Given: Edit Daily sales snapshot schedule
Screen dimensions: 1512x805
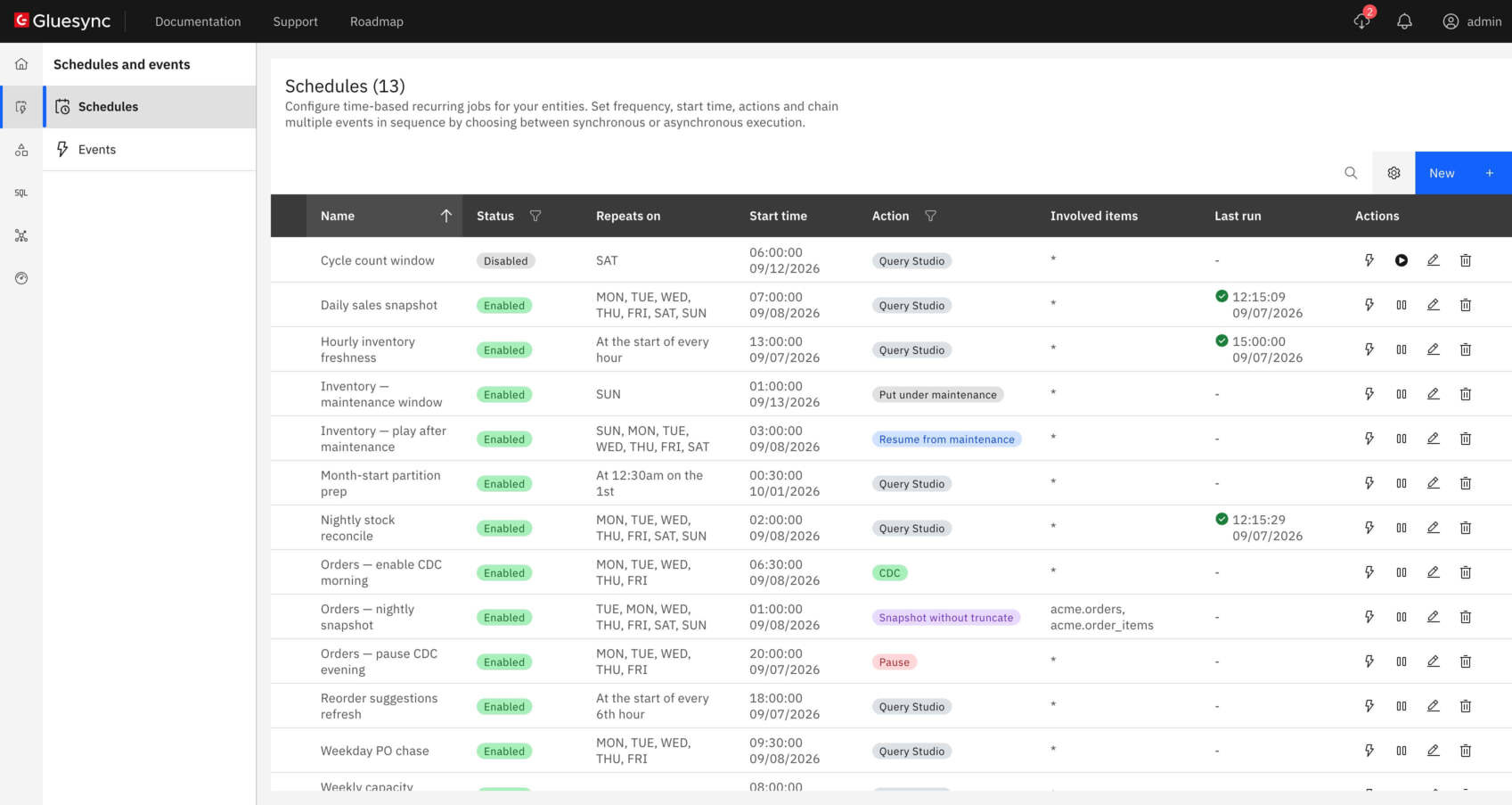Looking at the screenshot, I should point(1434,305).
